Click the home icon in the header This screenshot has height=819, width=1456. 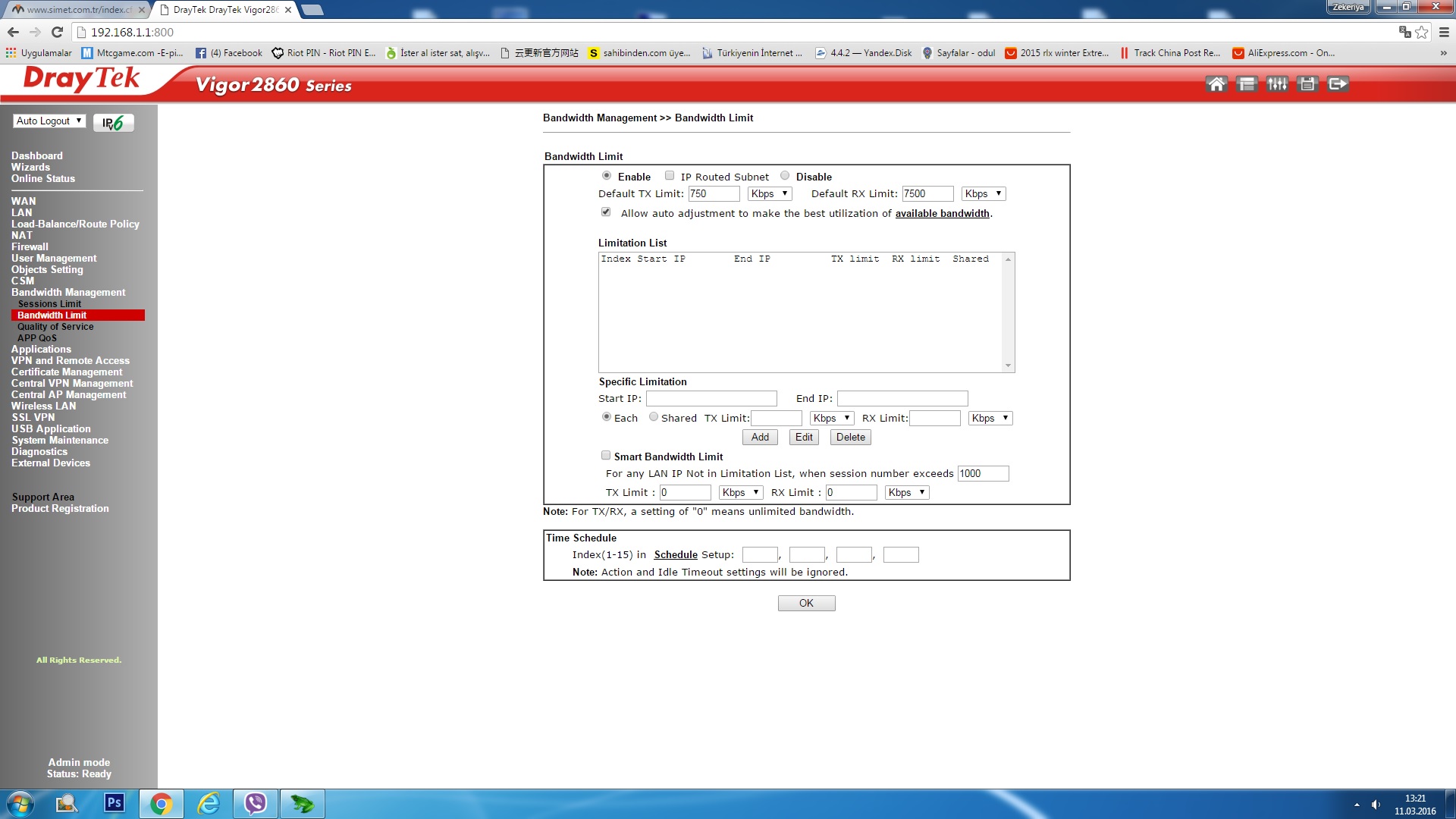tap(1216, 84)
